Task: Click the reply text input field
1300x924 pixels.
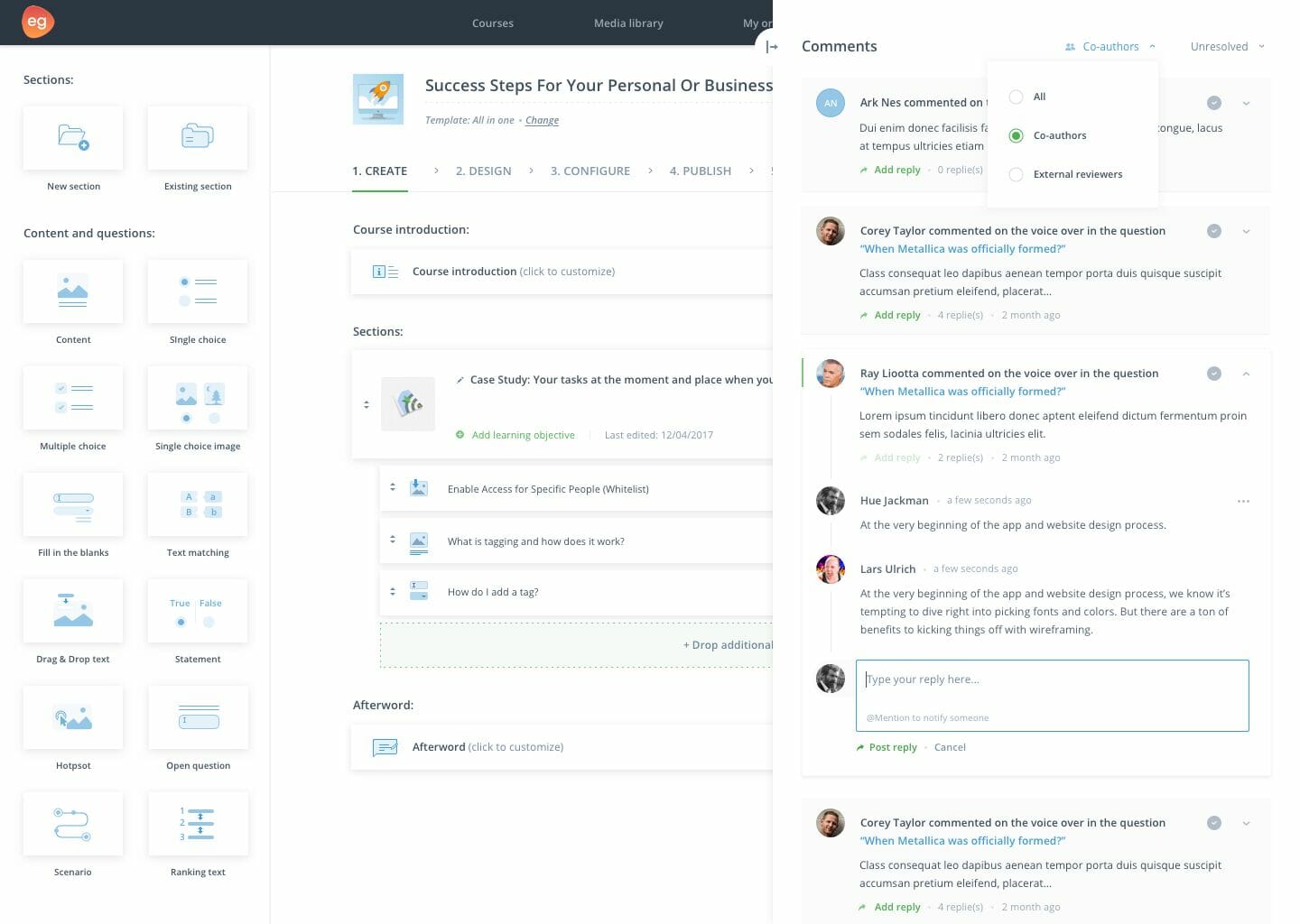Action: click(x=1052, y=686)
